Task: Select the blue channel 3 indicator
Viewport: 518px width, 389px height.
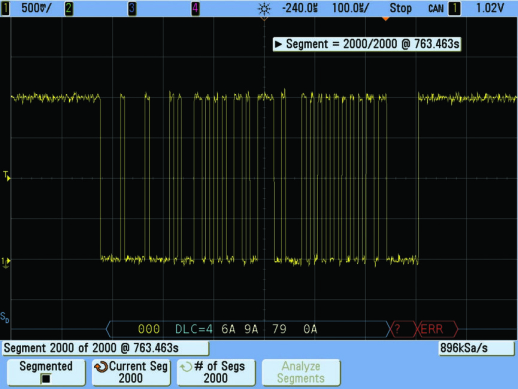Action: (132, 8)
